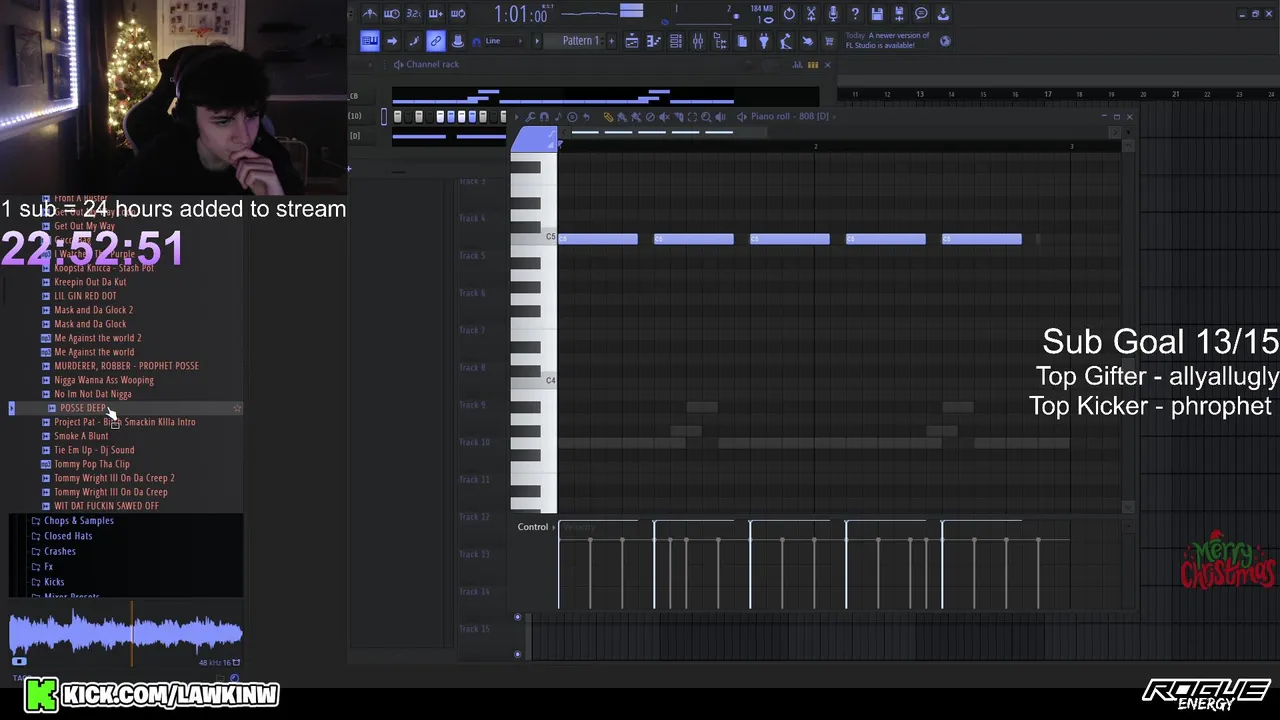
Task: Toggle the first step button in channel rack
Action: (397, 117)
